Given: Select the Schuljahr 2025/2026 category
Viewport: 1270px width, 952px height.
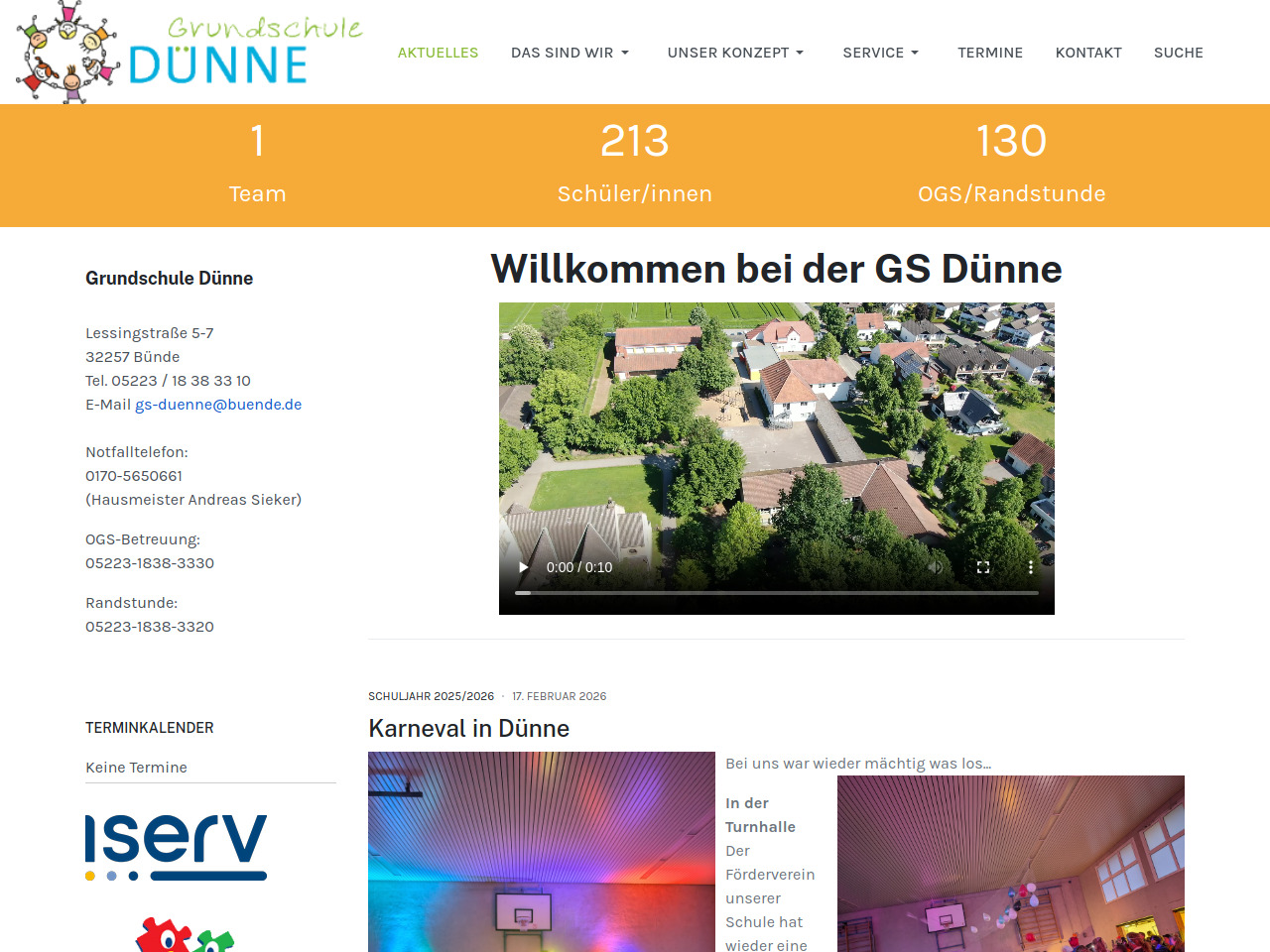Looking at the screenshot, I should [431, 696].
